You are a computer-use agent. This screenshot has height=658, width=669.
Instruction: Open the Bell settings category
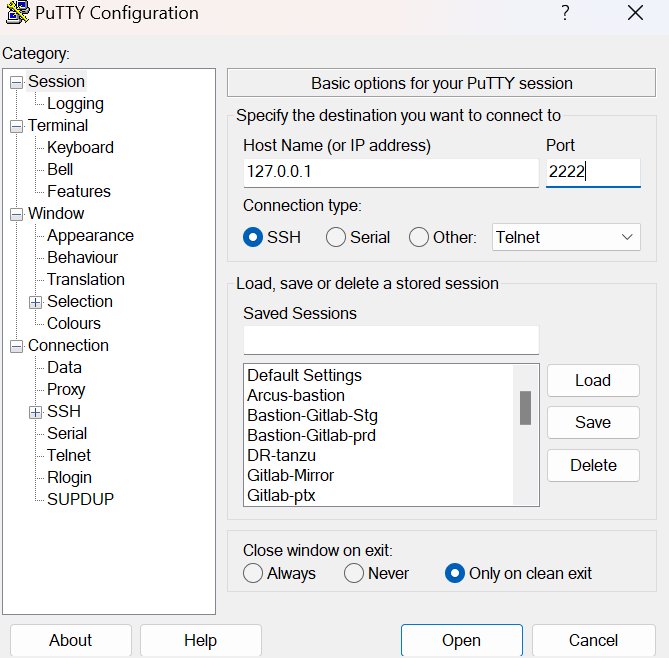tap(60, 169)
